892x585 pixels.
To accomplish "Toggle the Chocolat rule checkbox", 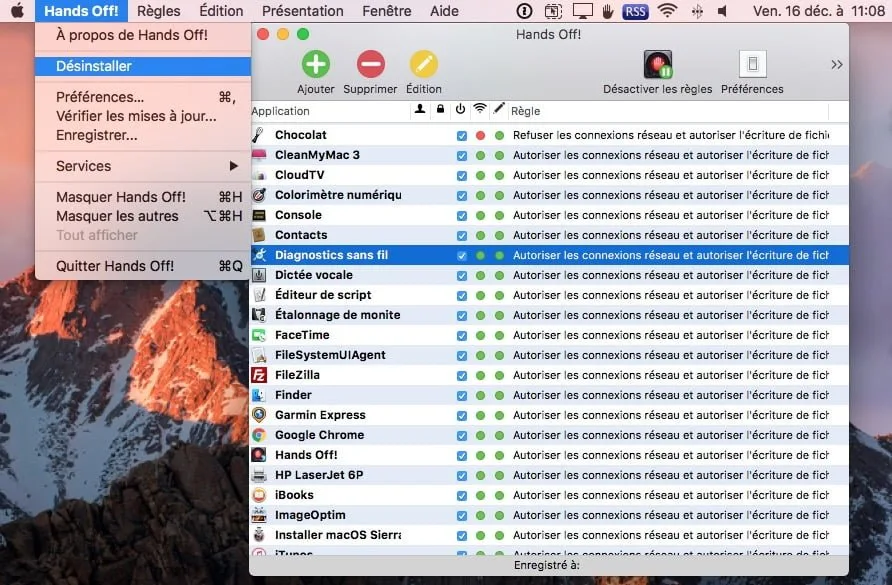I will pos(461,135).
